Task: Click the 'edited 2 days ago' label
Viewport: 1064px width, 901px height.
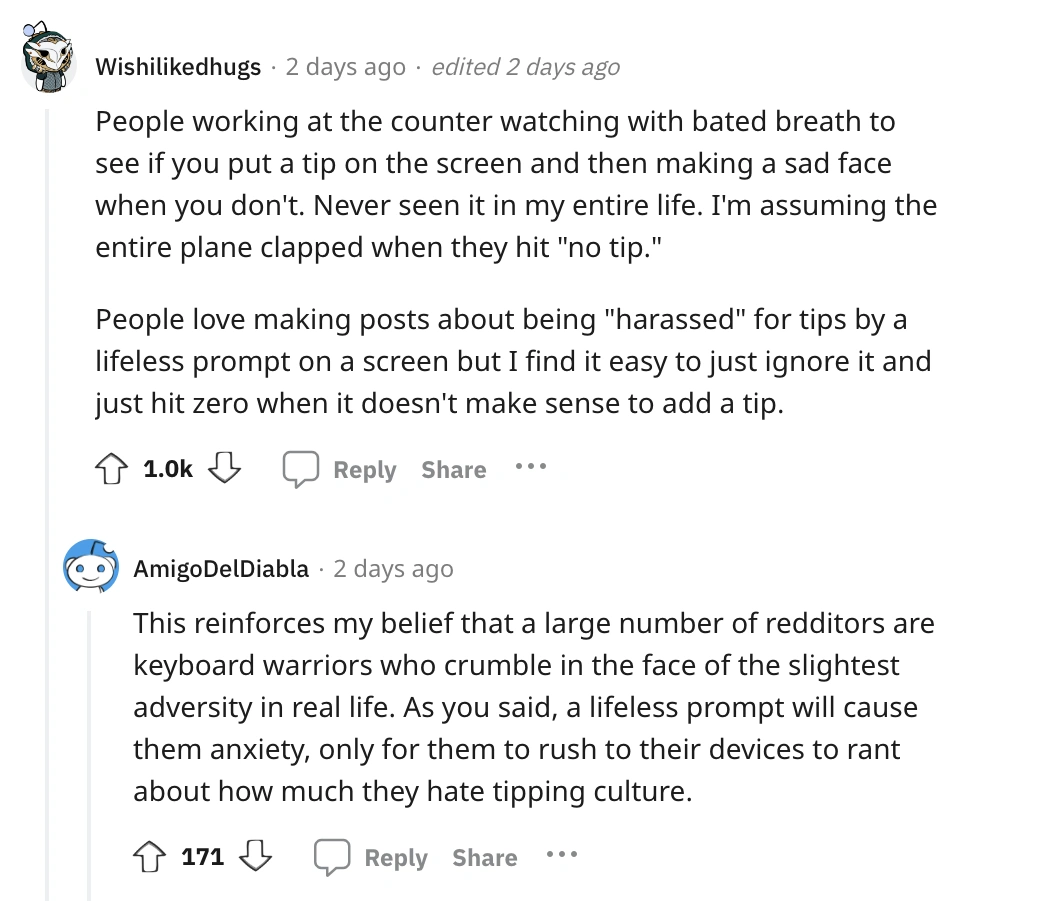Action: click(526, 67)
